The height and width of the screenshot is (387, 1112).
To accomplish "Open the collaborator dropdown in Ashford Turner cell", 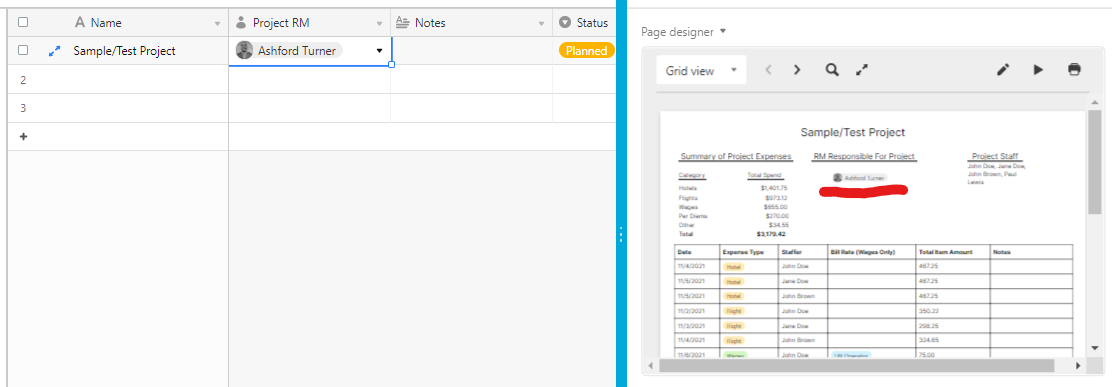I will pyautogui.click(x=379, y=51).
